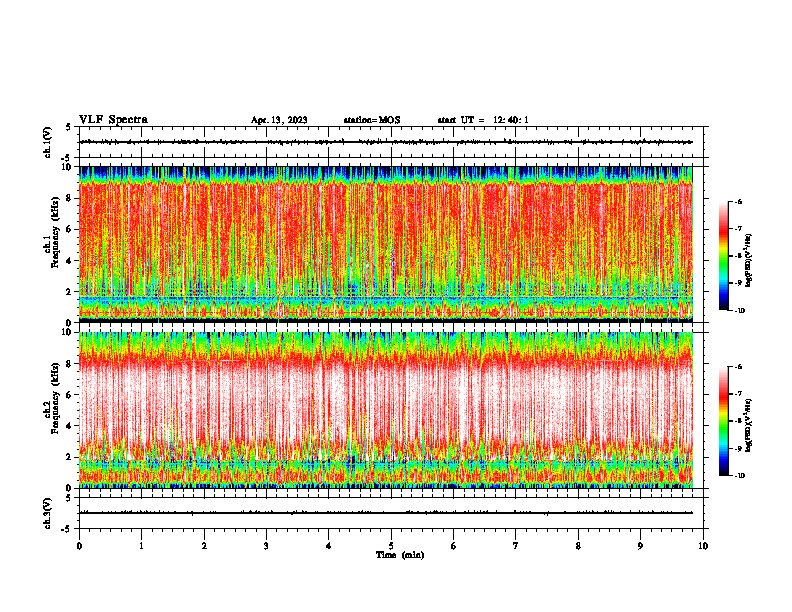Click the "ch.1(V)" label of the top panel
Screen dimensions: 792x612
click(48, 142)
